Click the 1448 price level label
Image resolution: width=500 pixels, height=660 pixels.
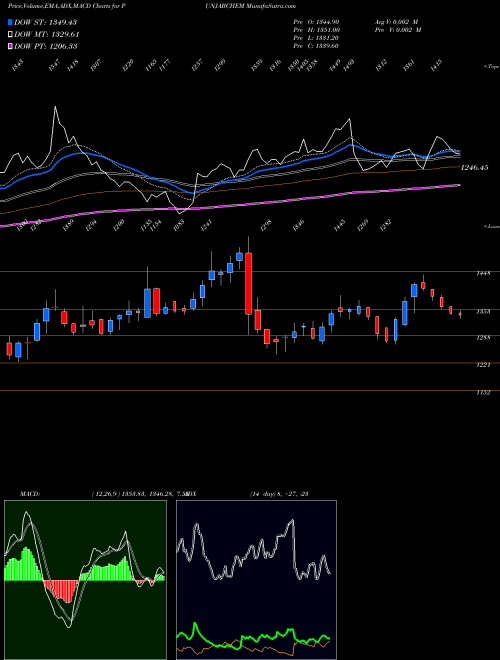pyautogui.click(x=483, y=273)
